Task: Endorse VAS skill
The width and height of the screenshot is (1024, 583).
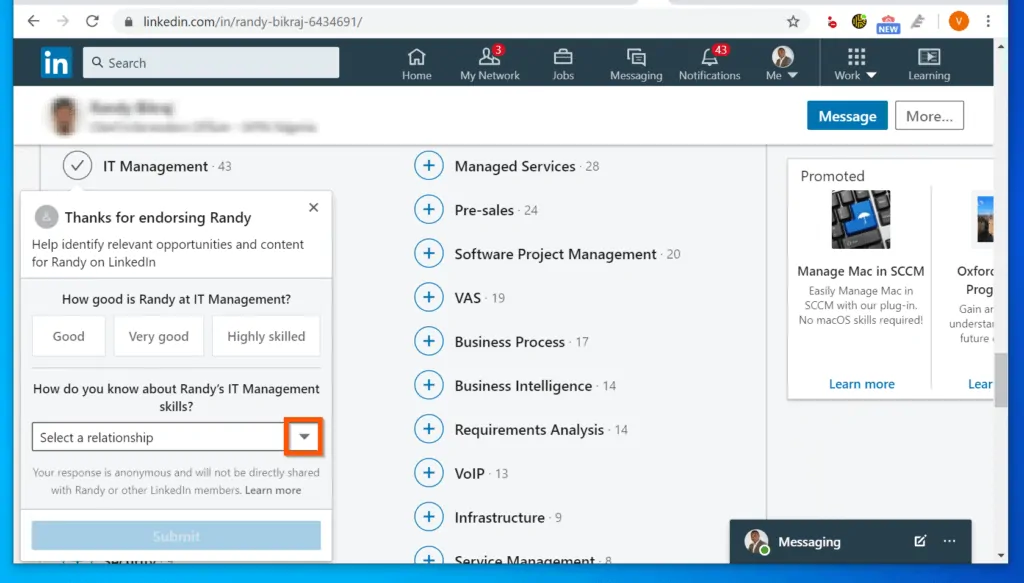Action: (429, 297)
